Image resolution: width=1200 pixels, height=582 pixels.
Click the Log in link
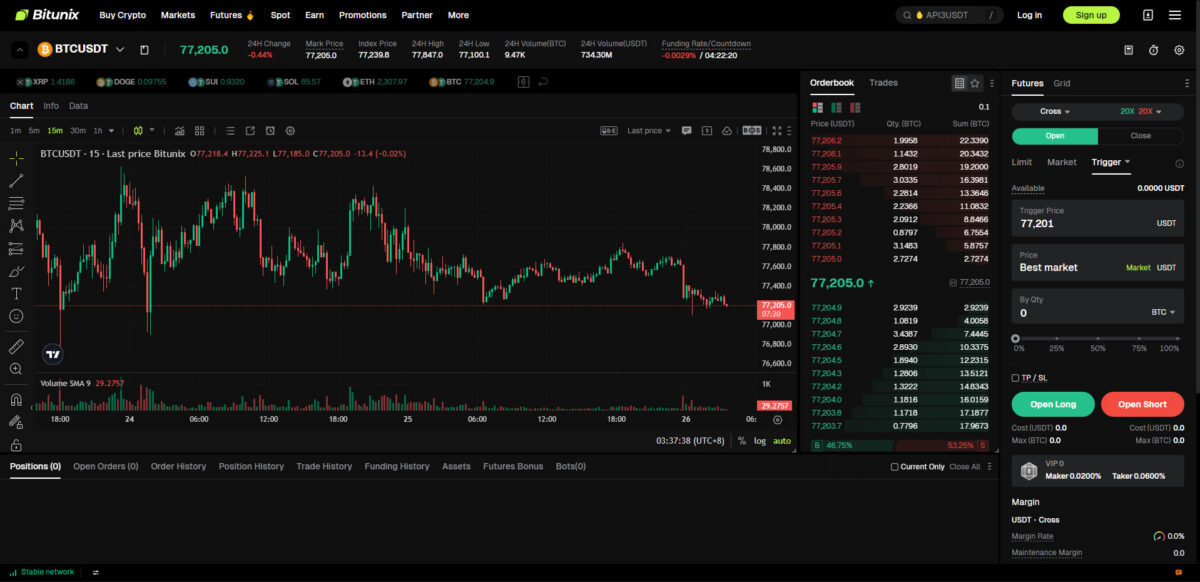coord(1029,15)
